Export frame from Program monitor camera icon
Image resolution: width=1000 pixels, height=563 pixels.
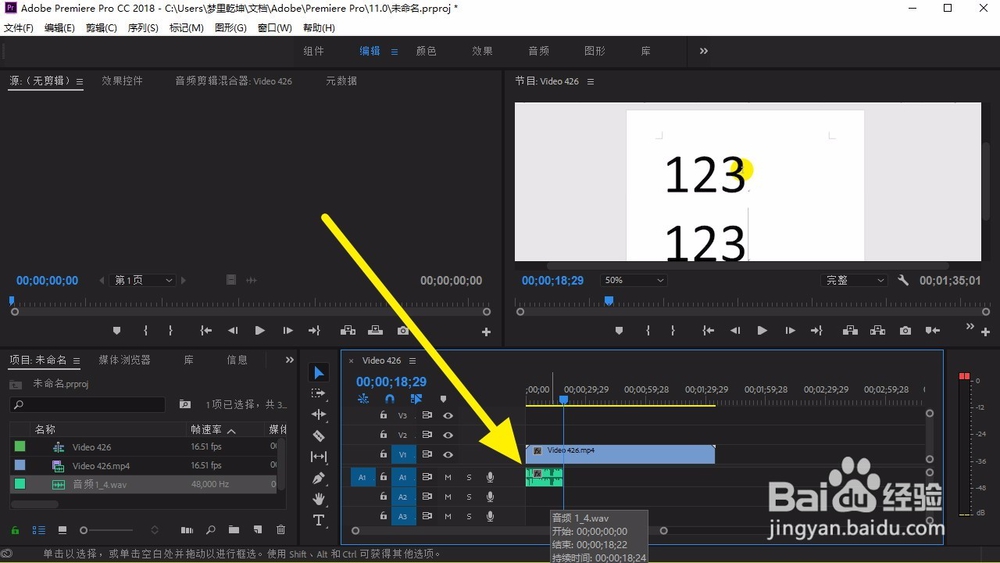coord(905,330)
